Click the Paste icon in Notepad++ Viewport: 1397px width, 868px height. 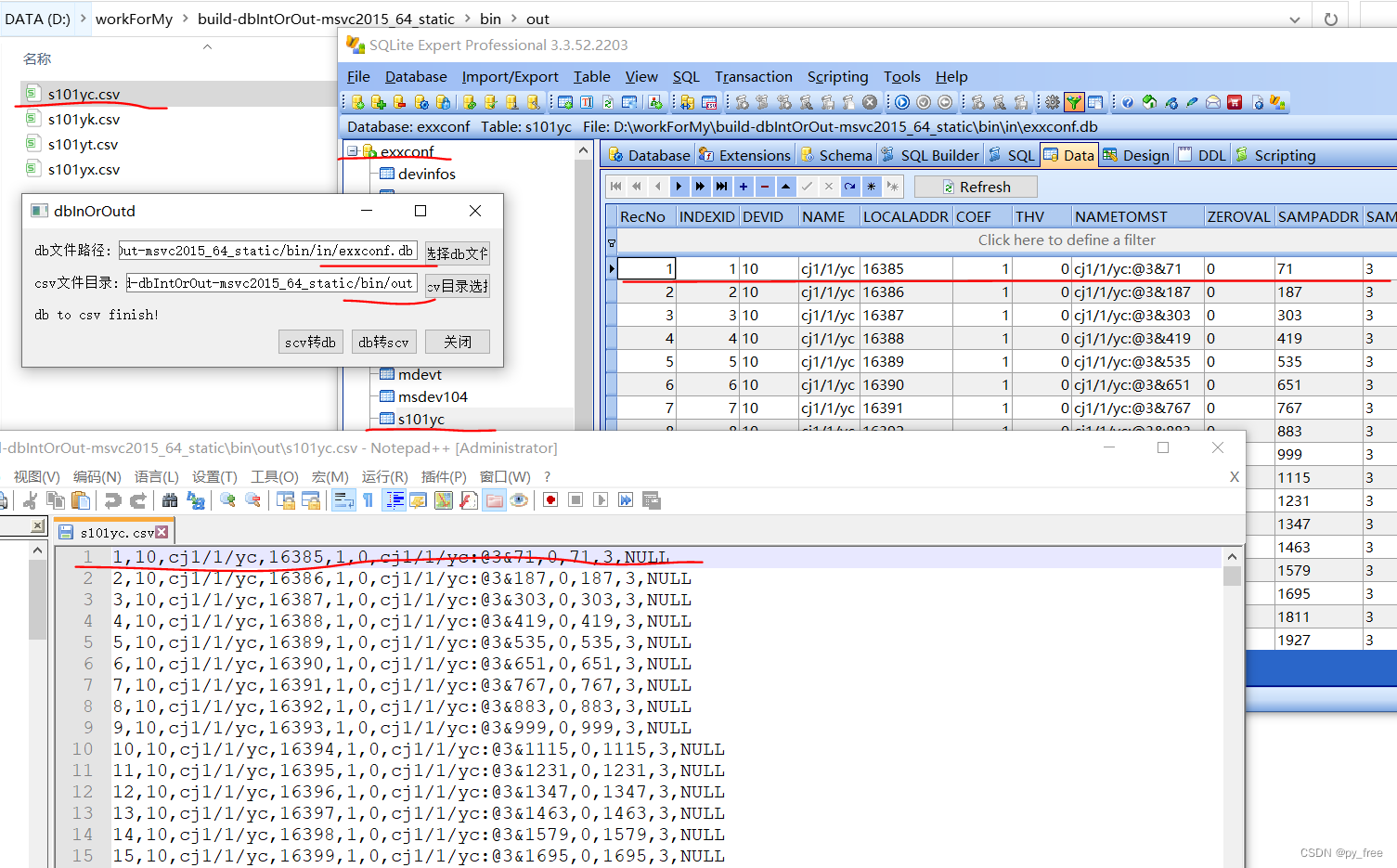point(82,500)
